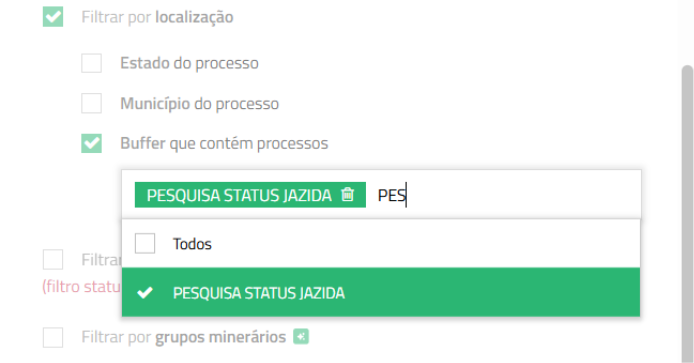Uncheck the Filtrar por localização checkbox
Viewport: 694px width, 363px height.
pyautogui.click(x=53, y=17)
